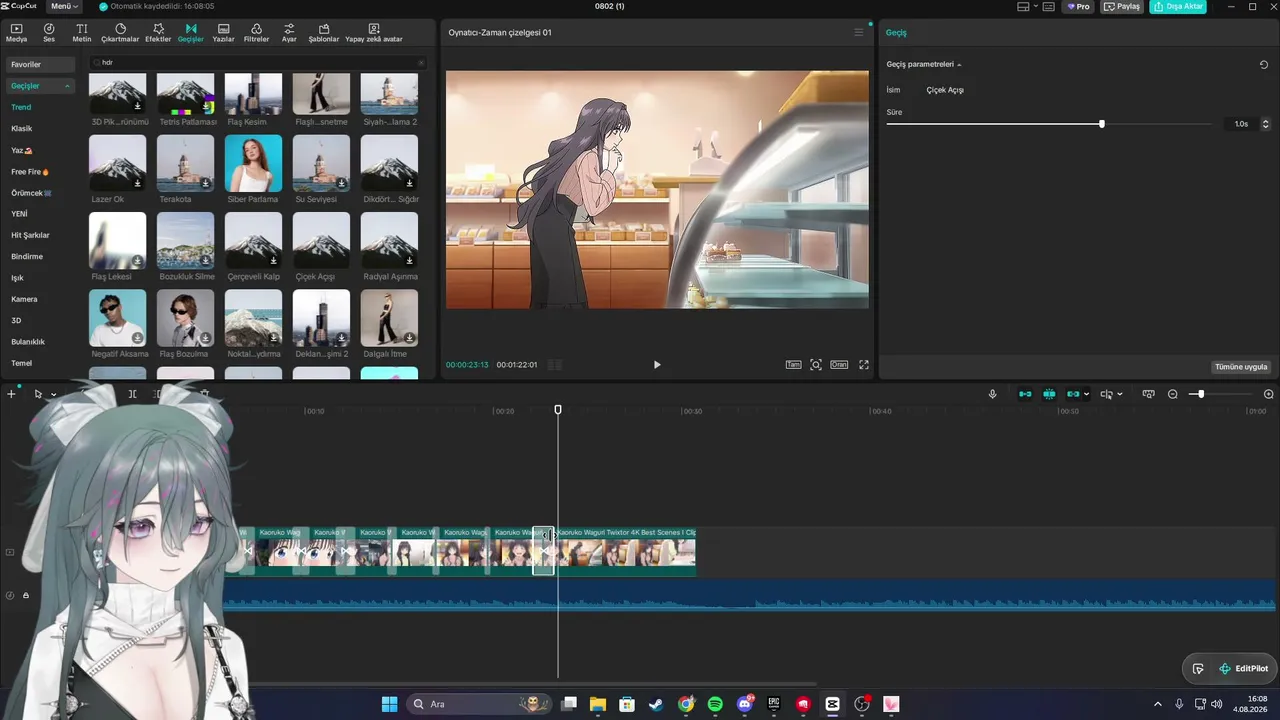Adjust the Süre value stepper arrows
The image size is (1280, 720).
point(1265,124)
